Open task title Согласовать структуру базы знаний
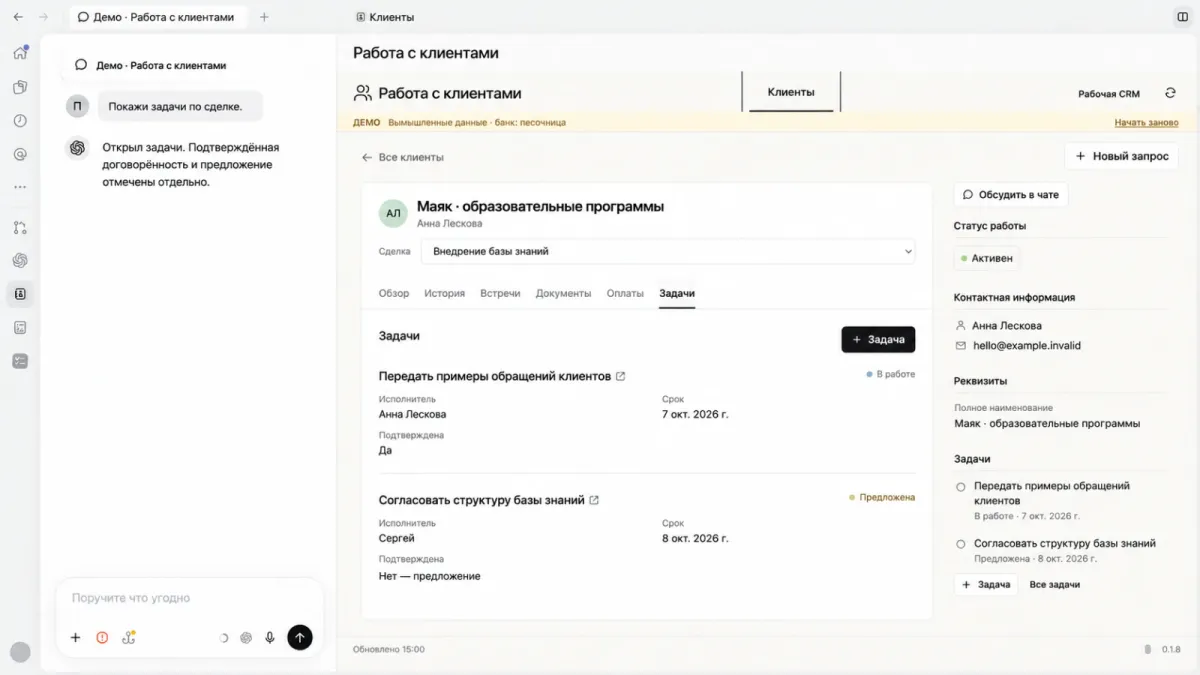 [481, 500]
